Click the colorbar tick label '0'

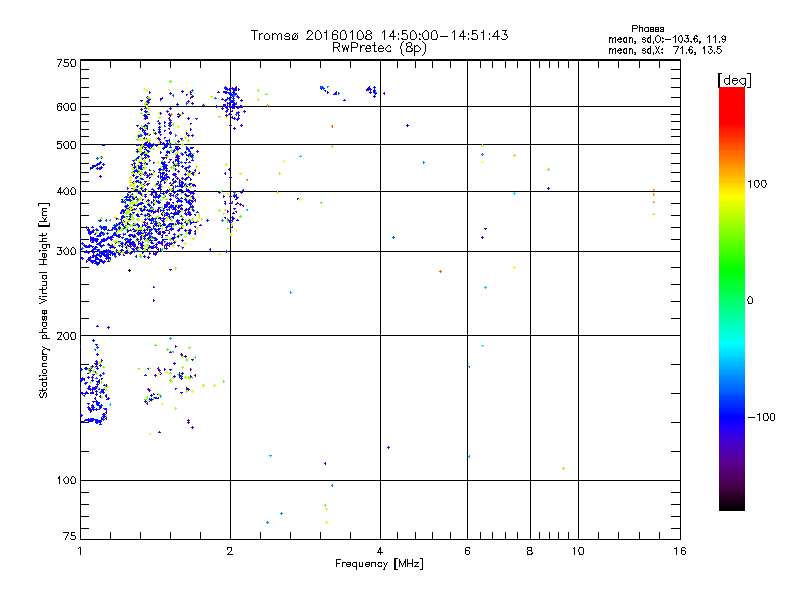(x=749, y=301)
